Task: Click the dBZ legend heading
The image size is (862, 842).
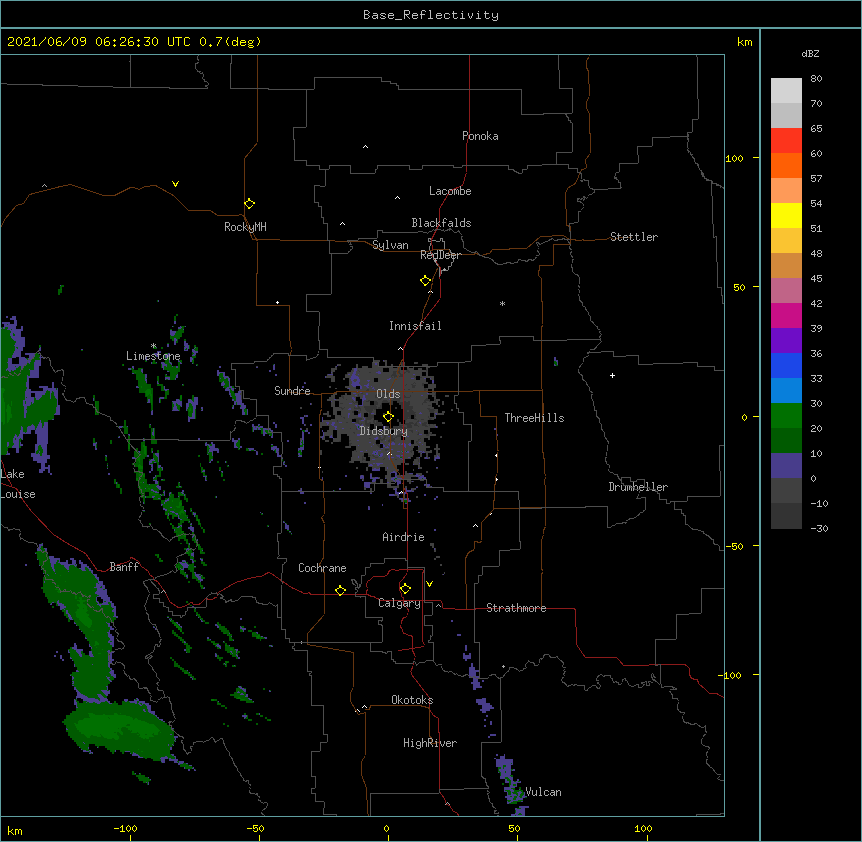Action: click(810, 54)
